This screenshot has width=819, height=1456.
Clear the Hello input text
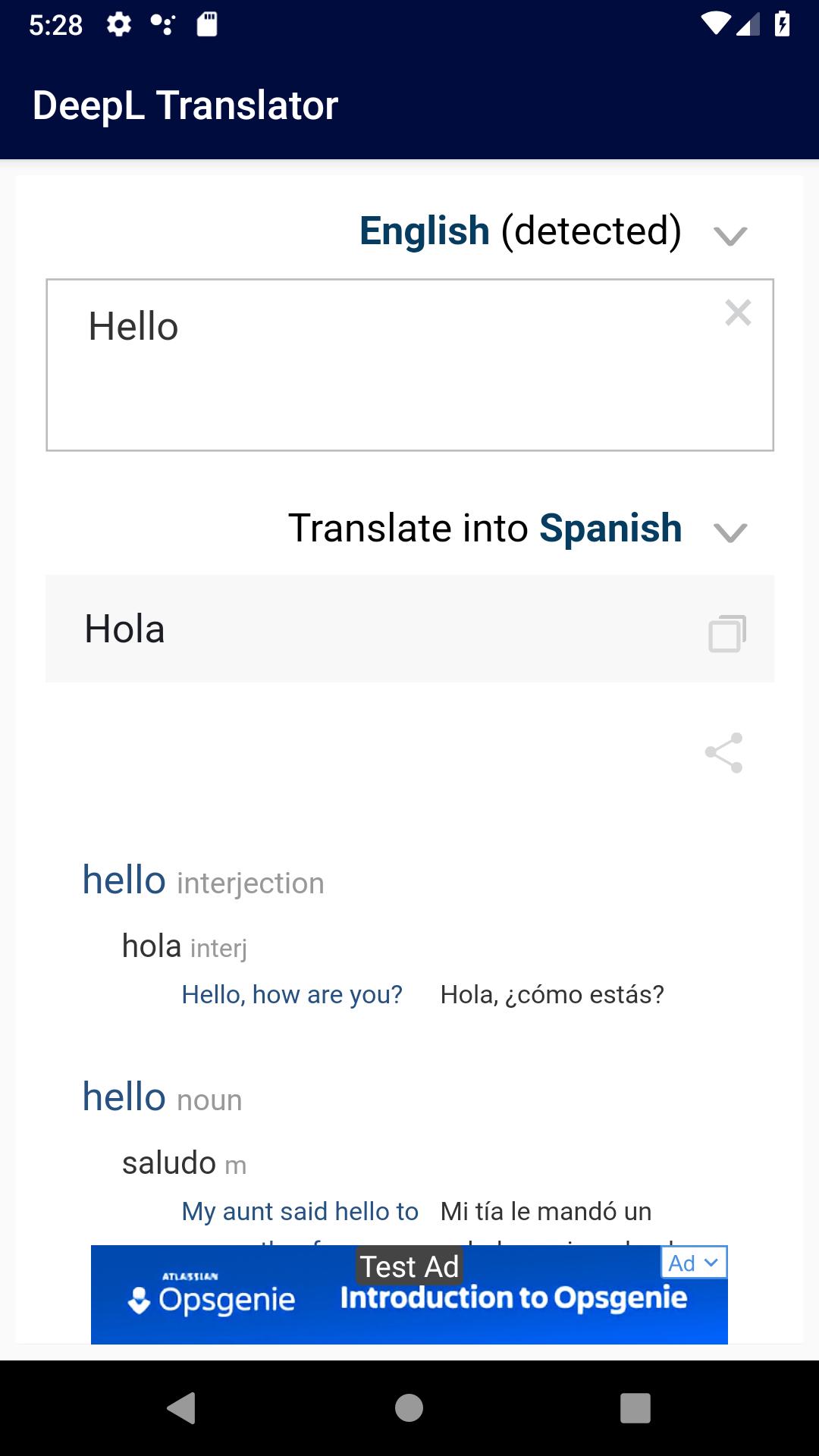[x=738, y=312]
